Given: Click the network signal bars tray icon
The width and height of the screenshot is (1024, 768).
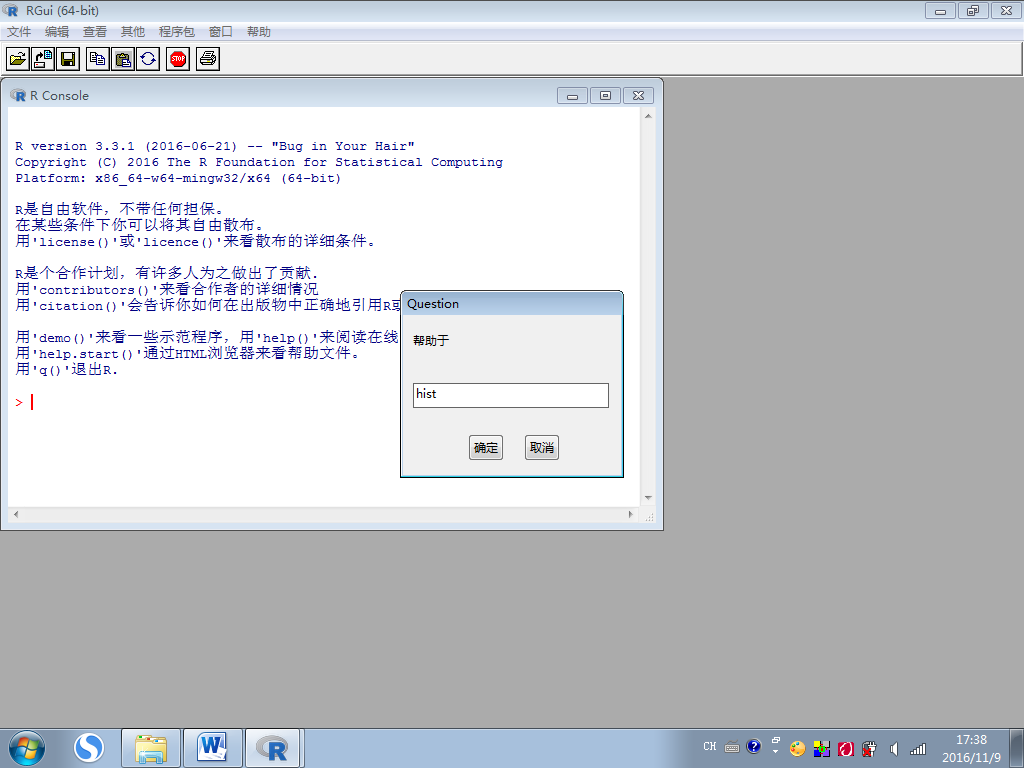Looking at the screenshot, I should click(x=918, y=749).
